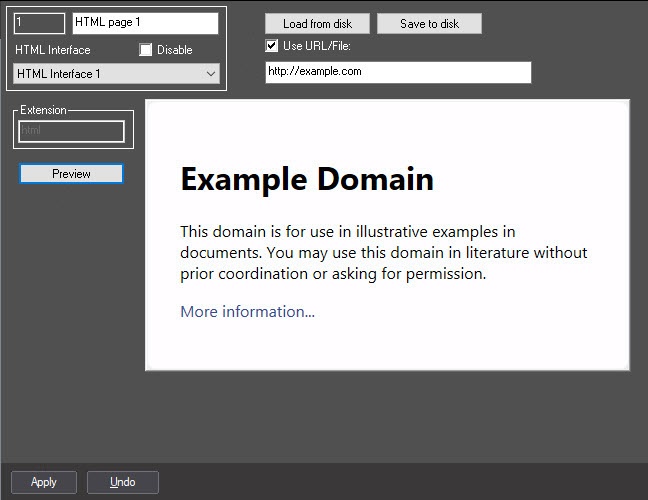Viewport: 648px width, 500px height.
Task: Click the HTML page 1 name field
Action: click(x=145, y=23)
